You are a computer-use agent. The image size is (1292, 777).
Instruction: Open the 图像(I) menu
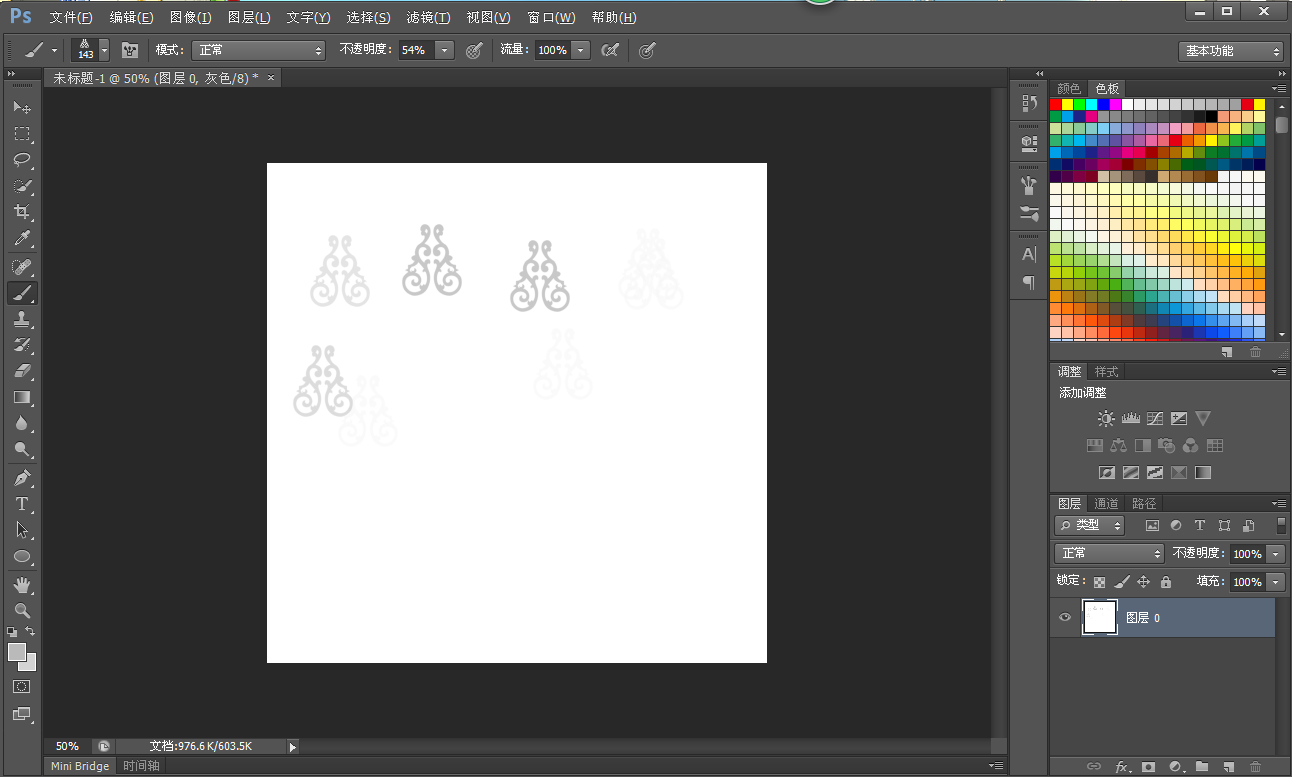click(190, 18)
